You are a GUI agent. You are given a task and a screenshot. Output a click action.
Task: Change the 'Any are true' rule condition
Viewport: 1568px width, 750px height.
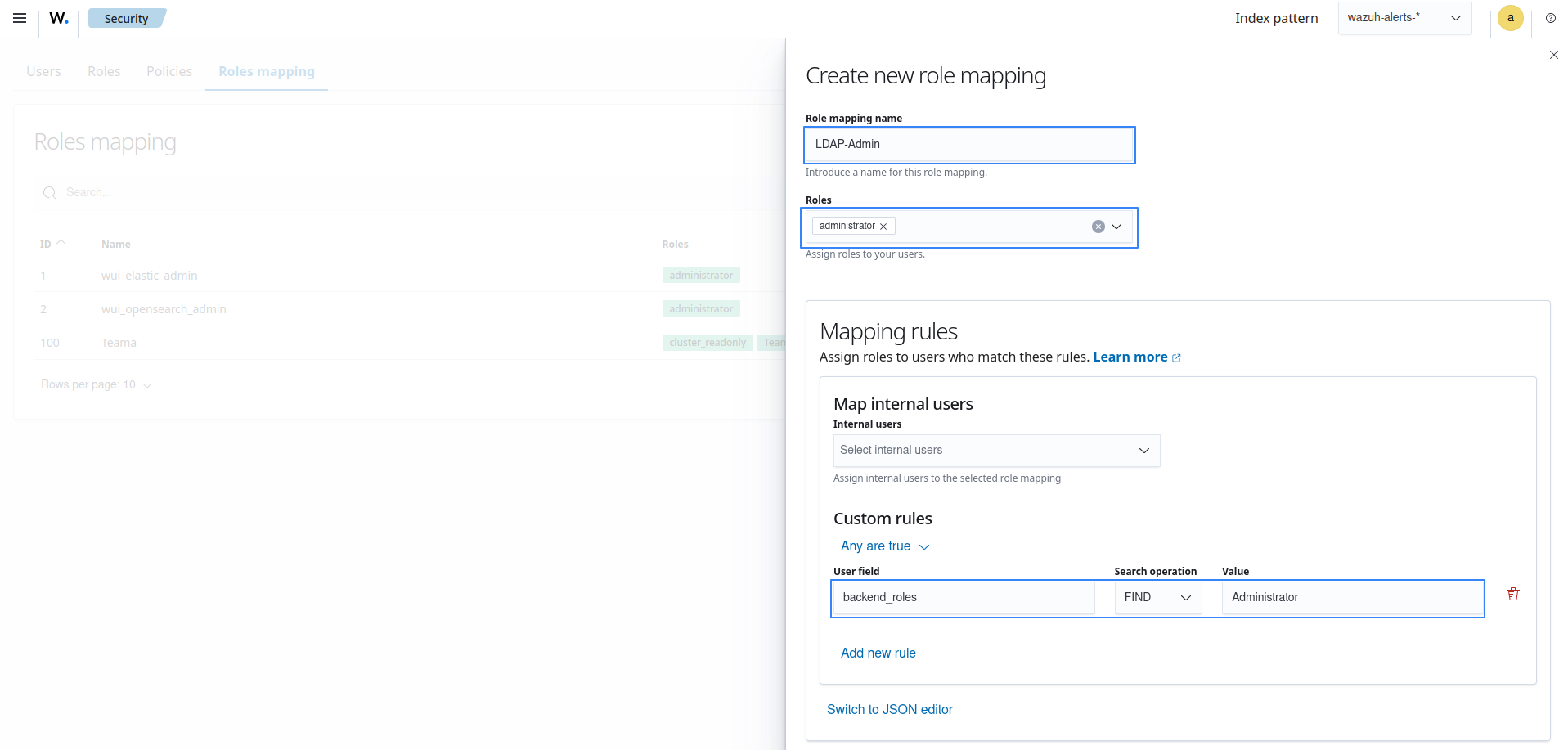point(885,546)
